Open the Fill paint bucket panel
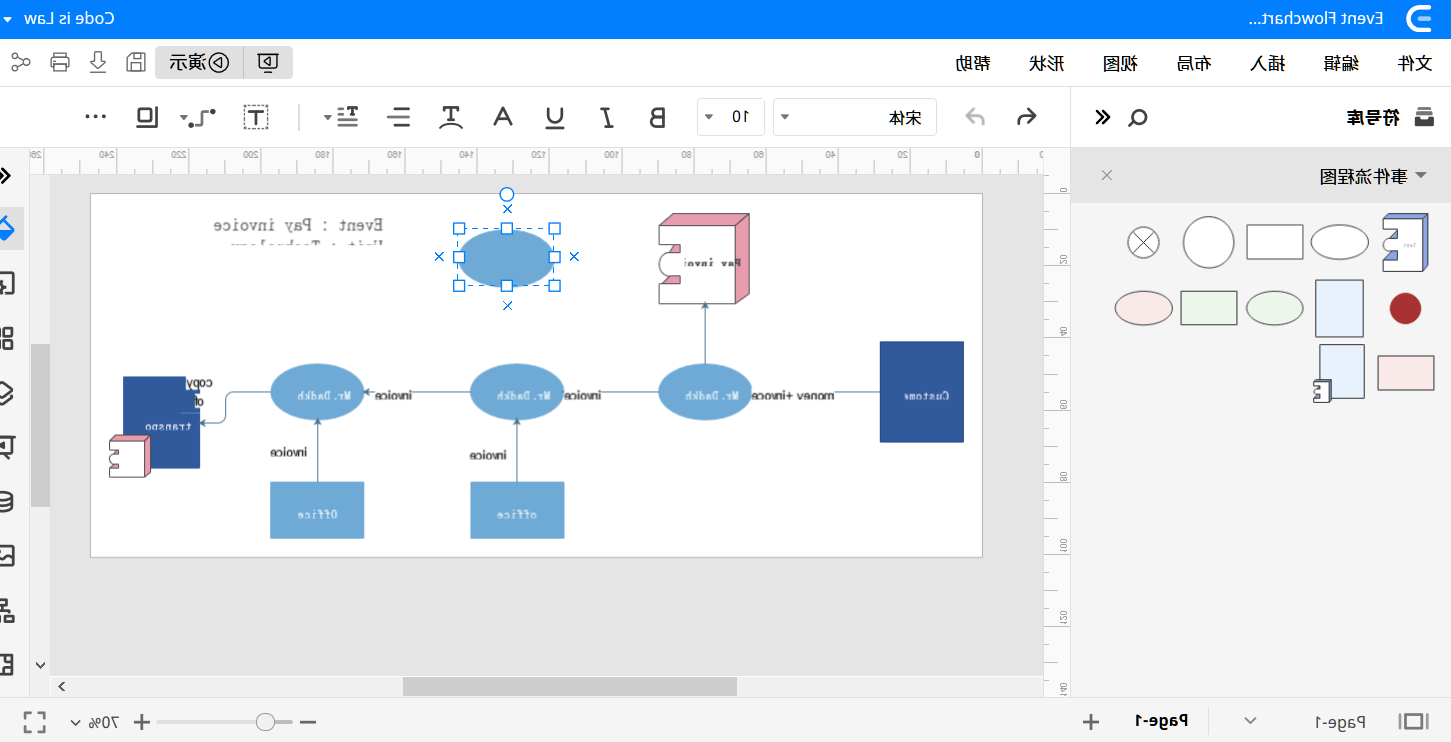The width and height of the screenshot is (1451, 742). click(x=6, y=228)
